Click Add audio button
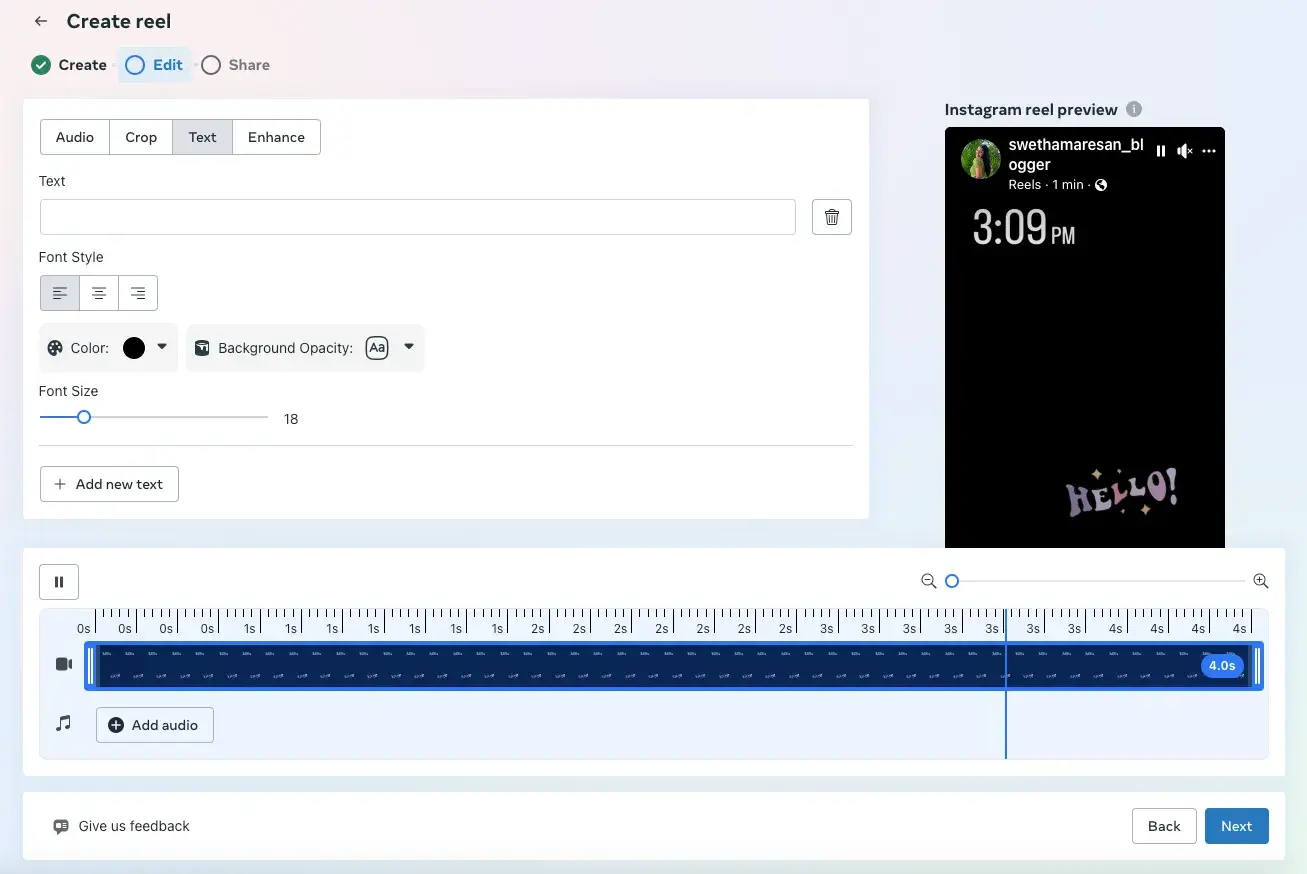This screenshot has width=1307, height=874. click(155, 725)
